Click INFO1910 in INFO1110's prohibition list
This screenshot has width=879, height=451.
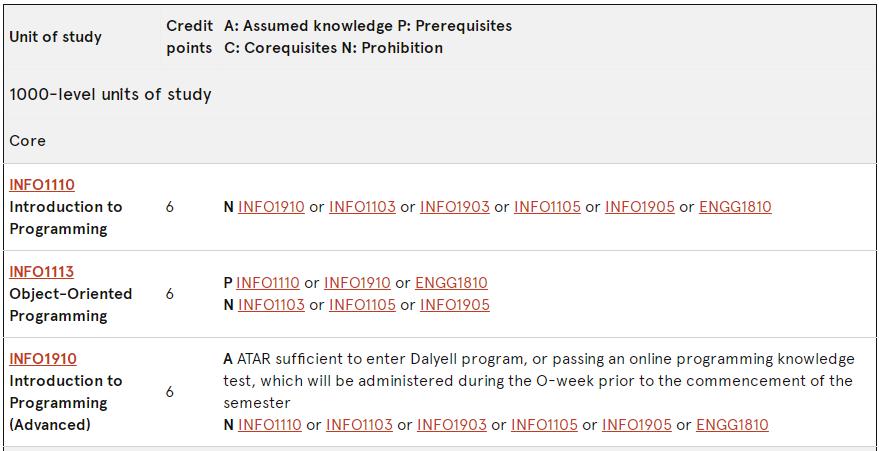tap(271, 207)
